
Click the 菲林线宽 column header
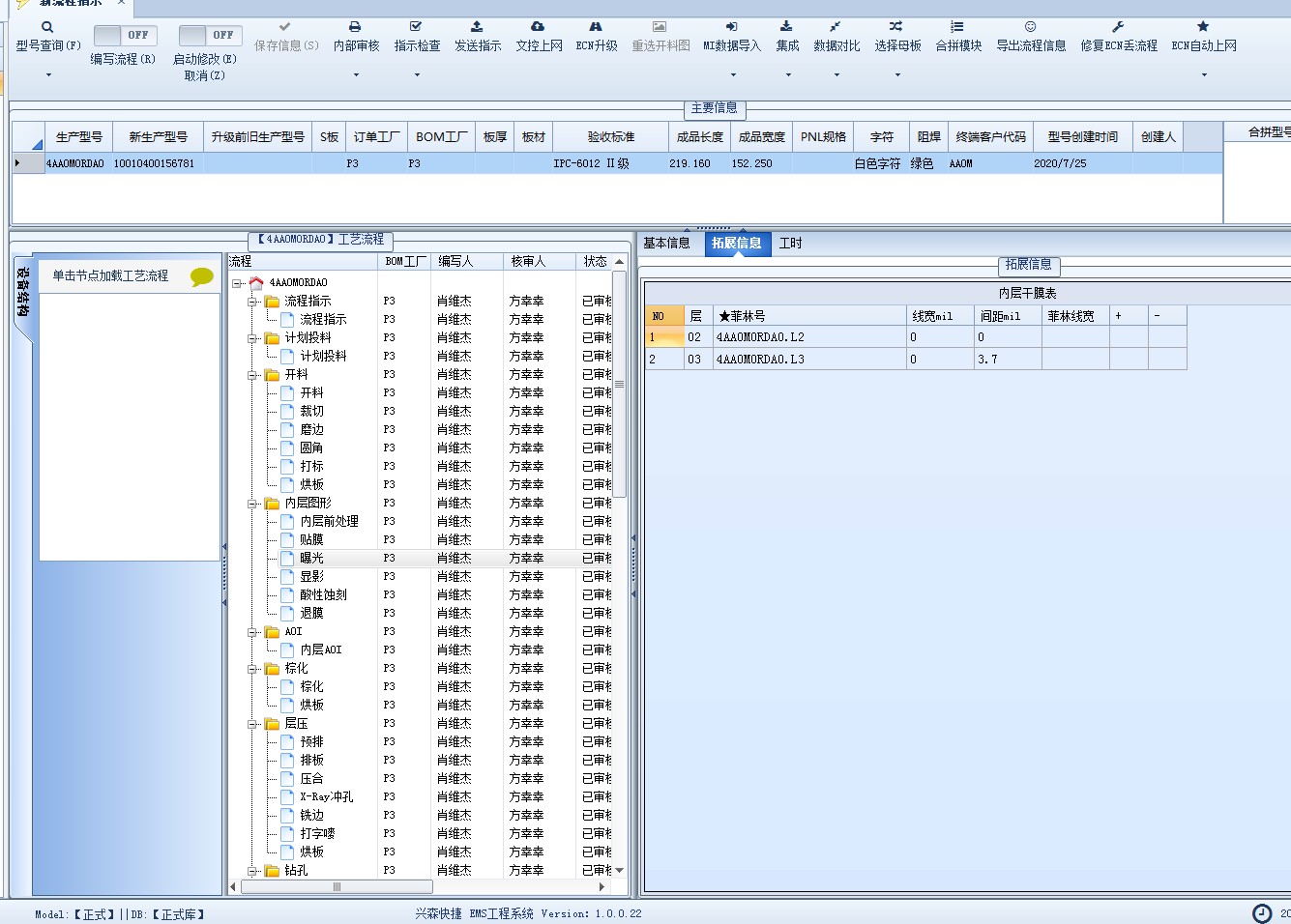coord(1075,316)
